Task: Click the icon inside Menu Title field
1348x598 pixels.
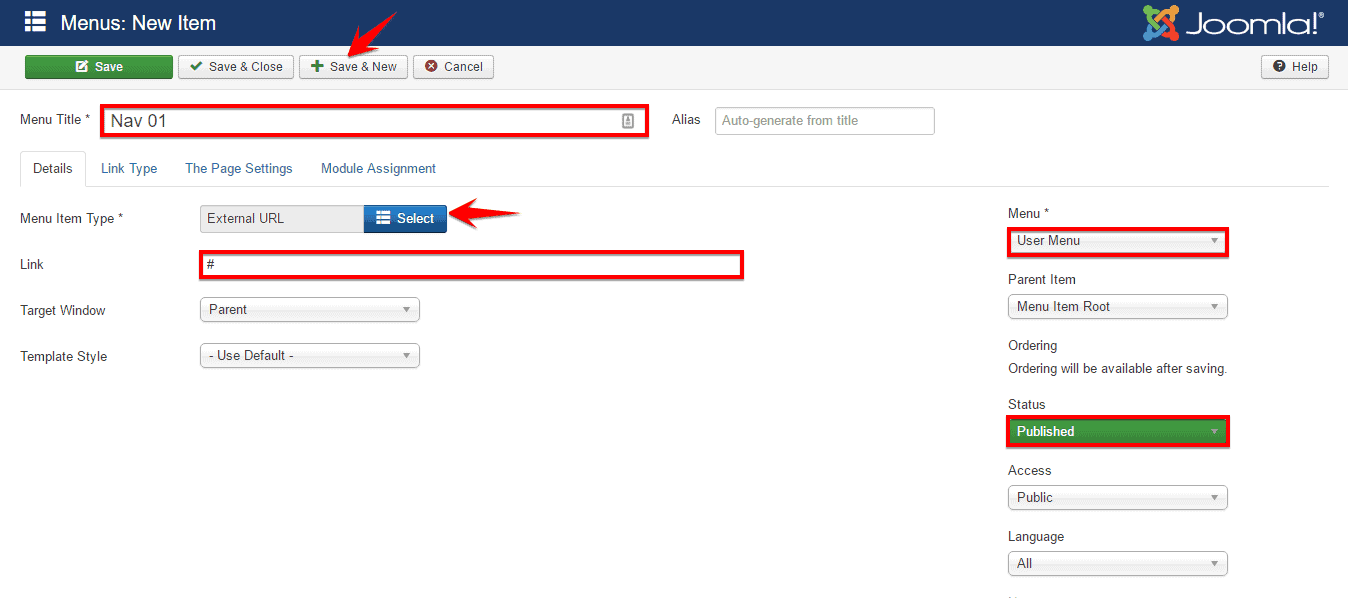Action: tap(628, 121)
